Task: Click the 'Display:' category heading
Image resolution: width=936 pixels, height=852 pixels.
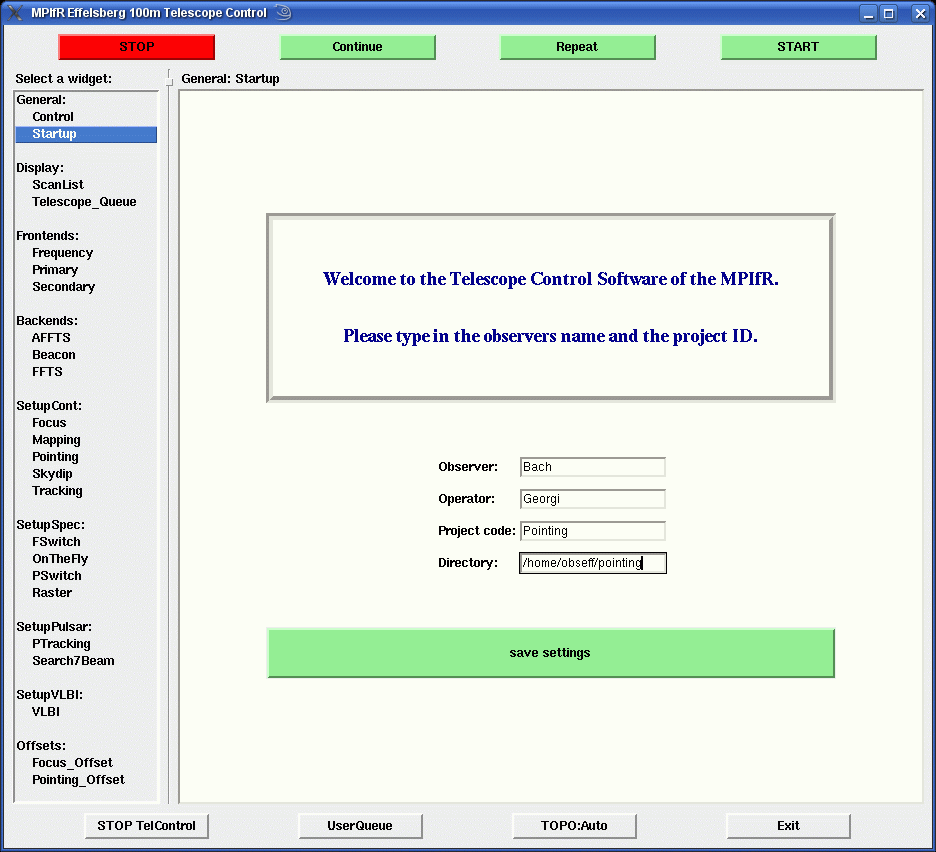Action: click(40, 168)
